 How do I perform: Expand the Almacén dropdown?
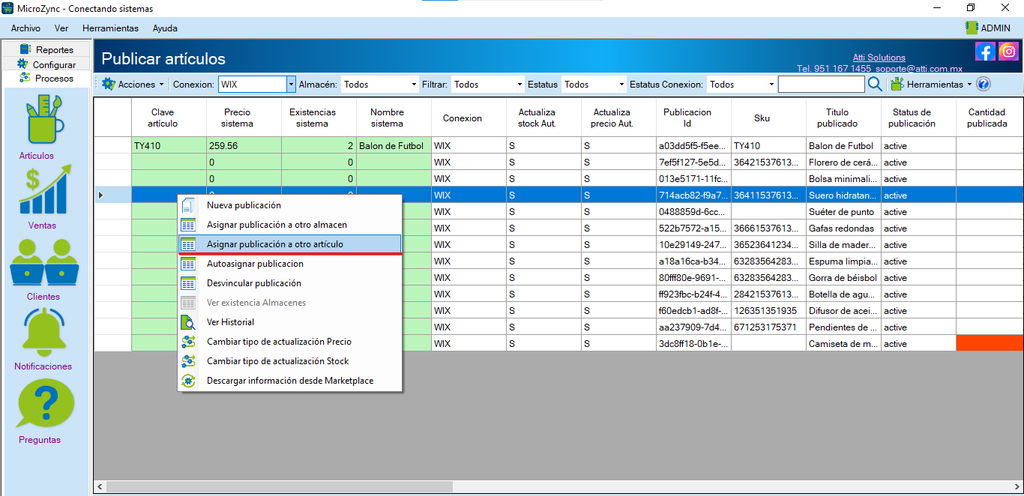tap(414, 84)
